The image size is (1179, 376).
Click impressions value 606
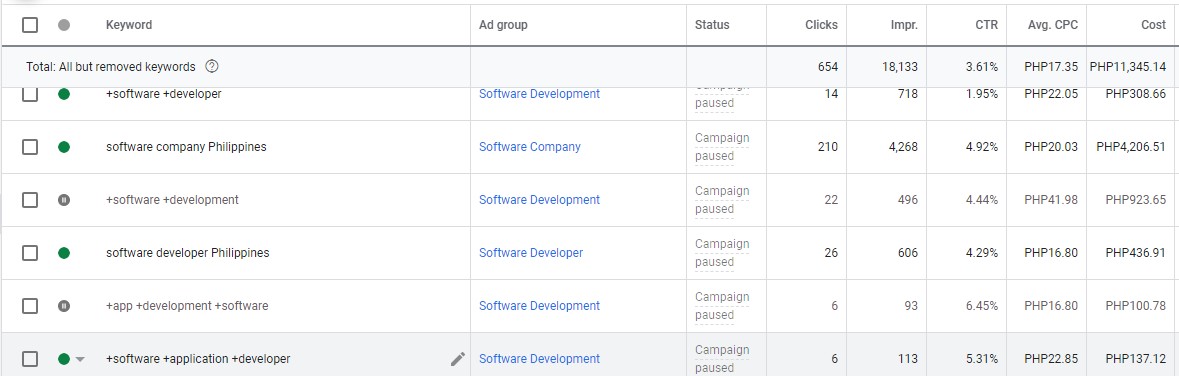point(908,253)
